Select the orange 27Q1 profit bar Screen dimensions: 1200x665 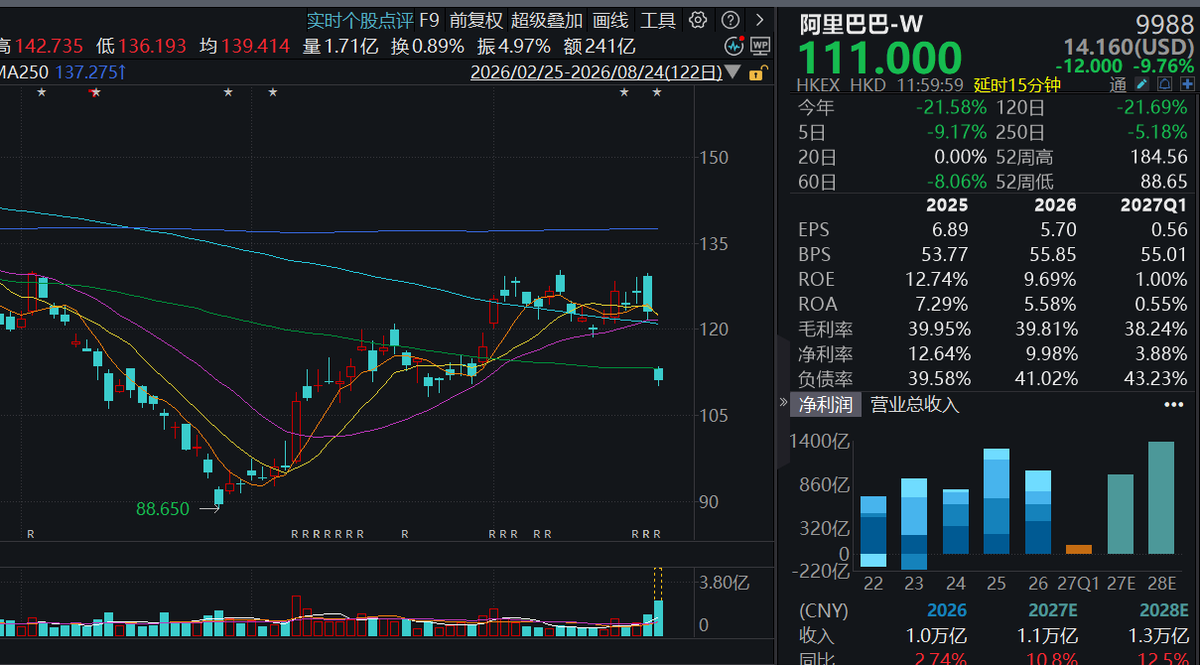[x=1079, y=549]
